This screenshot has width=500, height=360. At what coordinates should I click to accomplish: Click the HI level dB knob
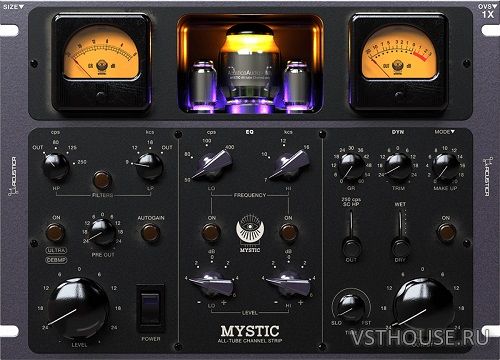pos(288,284)
